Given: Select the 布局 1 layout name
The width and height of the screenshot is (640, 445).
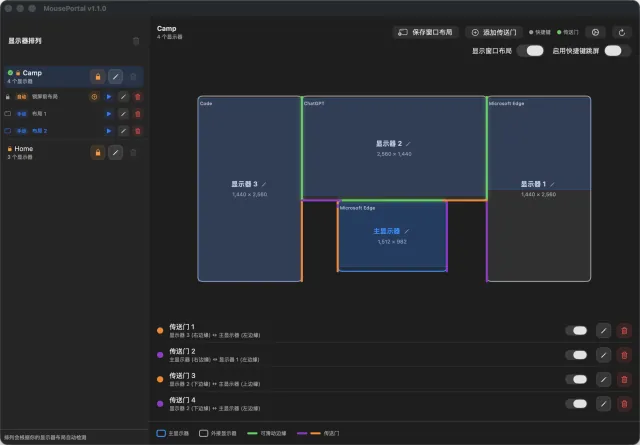Looking at the screenshot, I should (39, 114).
